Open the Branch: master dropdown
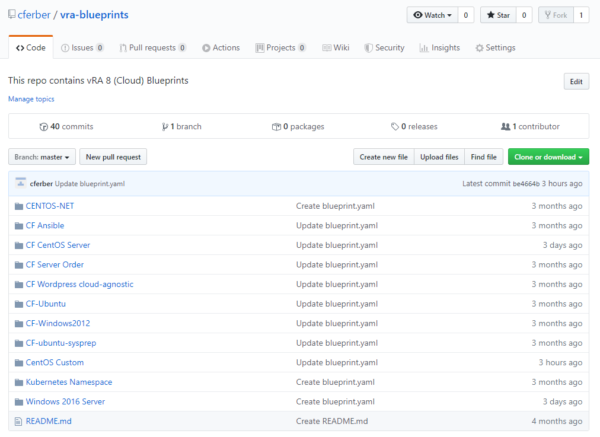Image resolution: width=600 pixels, height=437 pixels. [x=42, y=157]
